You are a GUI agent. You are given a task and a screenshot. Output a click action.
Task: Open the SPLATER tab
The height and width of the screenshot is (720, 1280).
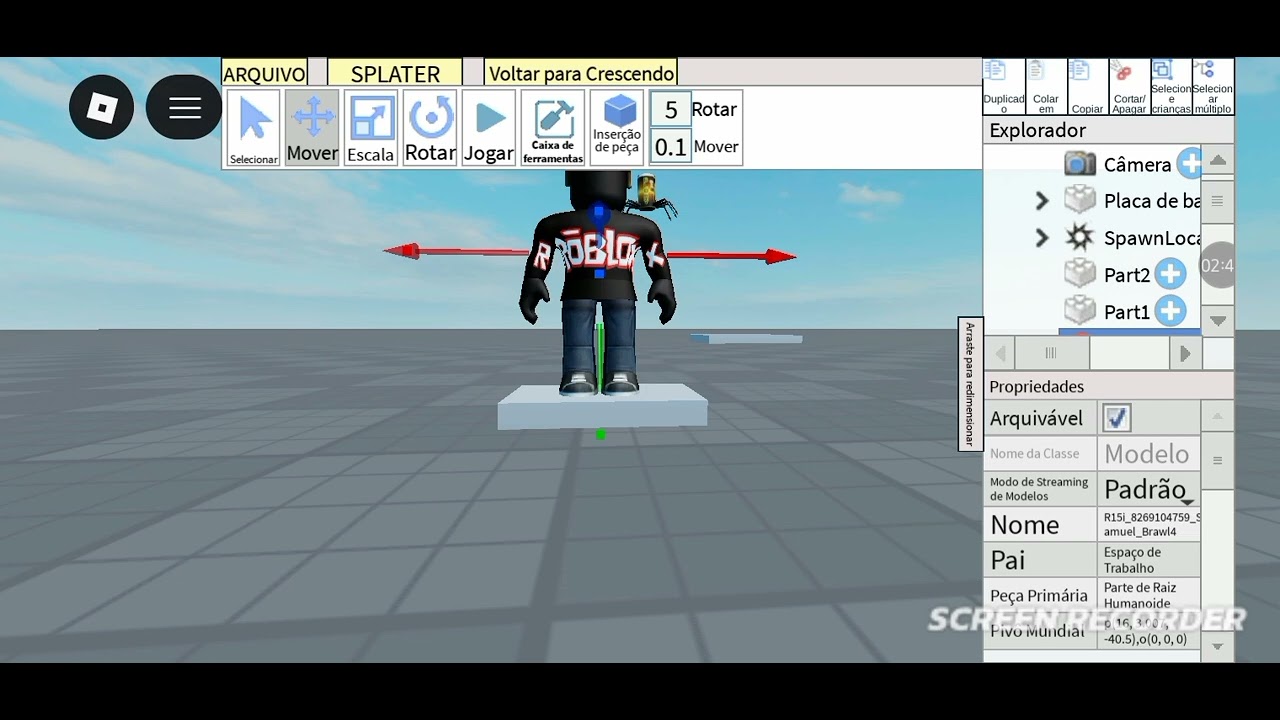(x=395, y=74)
